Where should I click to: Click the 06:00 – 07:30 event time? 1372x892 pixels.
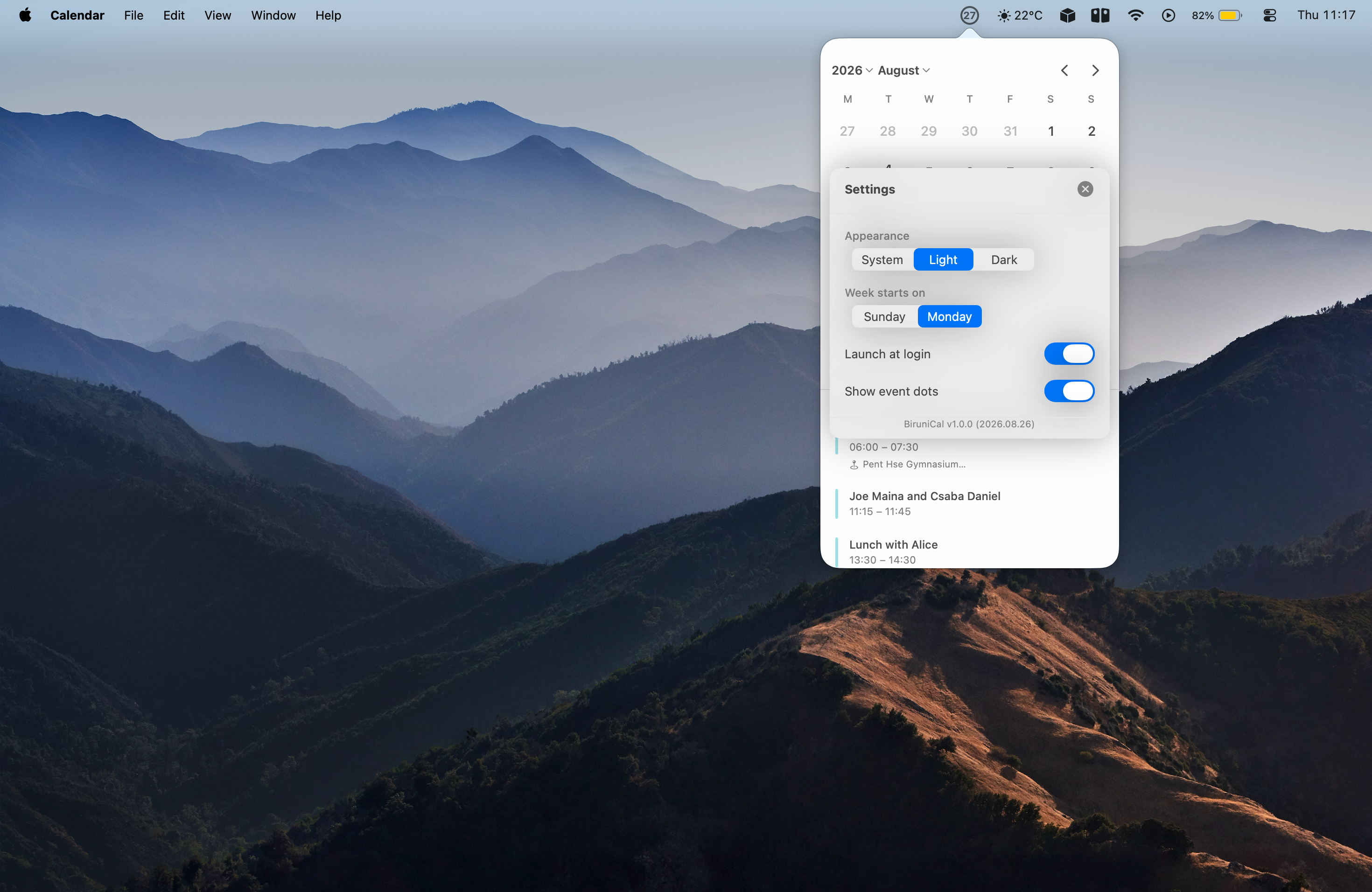tap(883, 447)
